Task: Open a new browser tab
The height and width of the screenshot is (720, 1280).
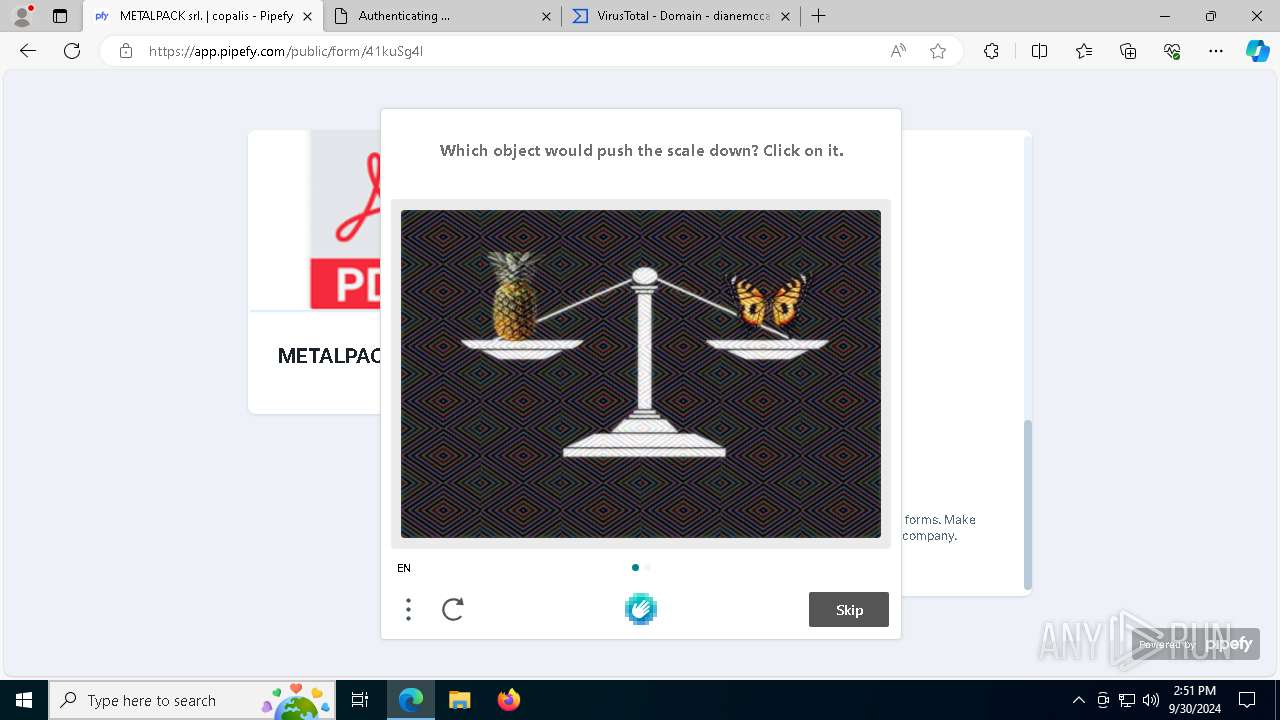Action: click(818, 16)
